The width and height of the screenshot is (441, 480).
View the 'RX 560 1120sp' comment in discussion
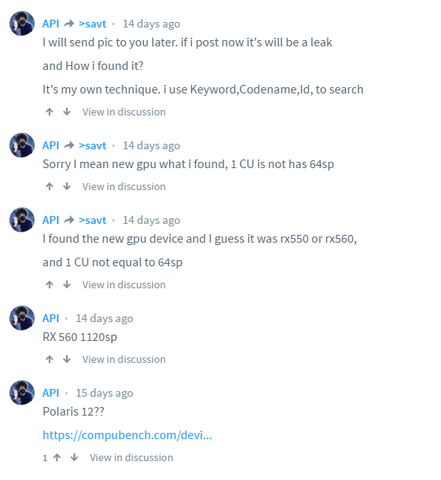click(x=124, y=359)
